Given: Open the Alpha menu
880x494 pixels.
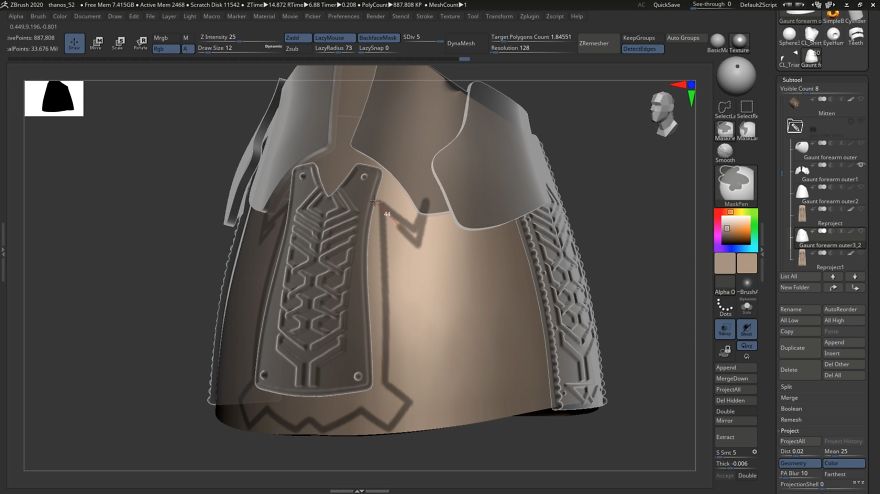Looking at the screenshot, I should [16, 16].
